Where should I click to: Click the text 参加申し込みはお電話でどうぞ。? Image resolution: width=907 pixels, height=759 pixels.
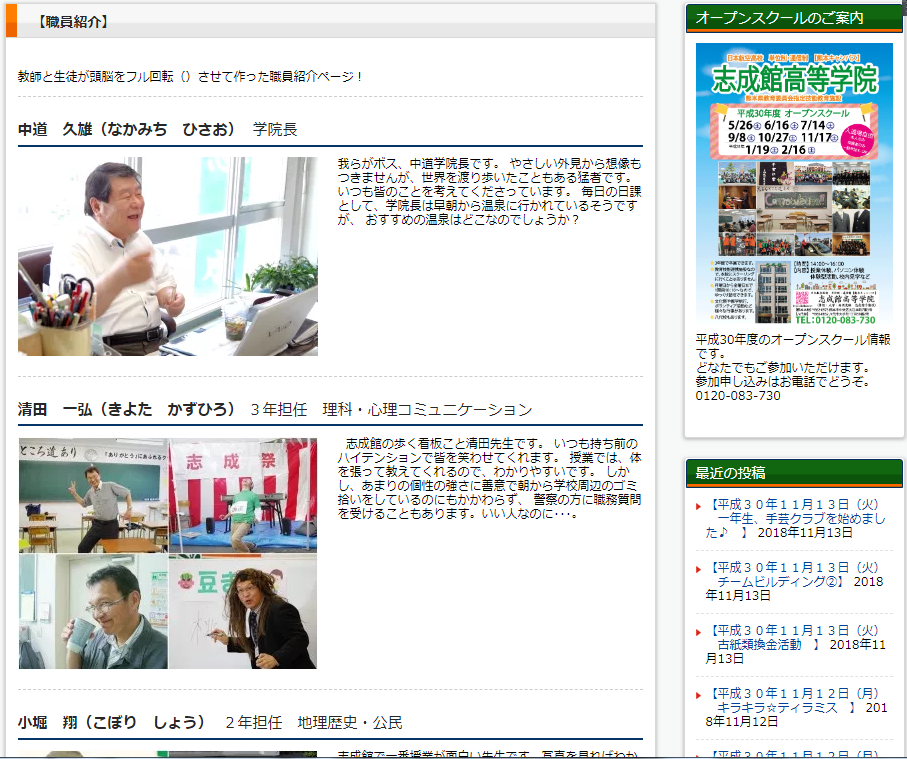[x=783, y=382]
